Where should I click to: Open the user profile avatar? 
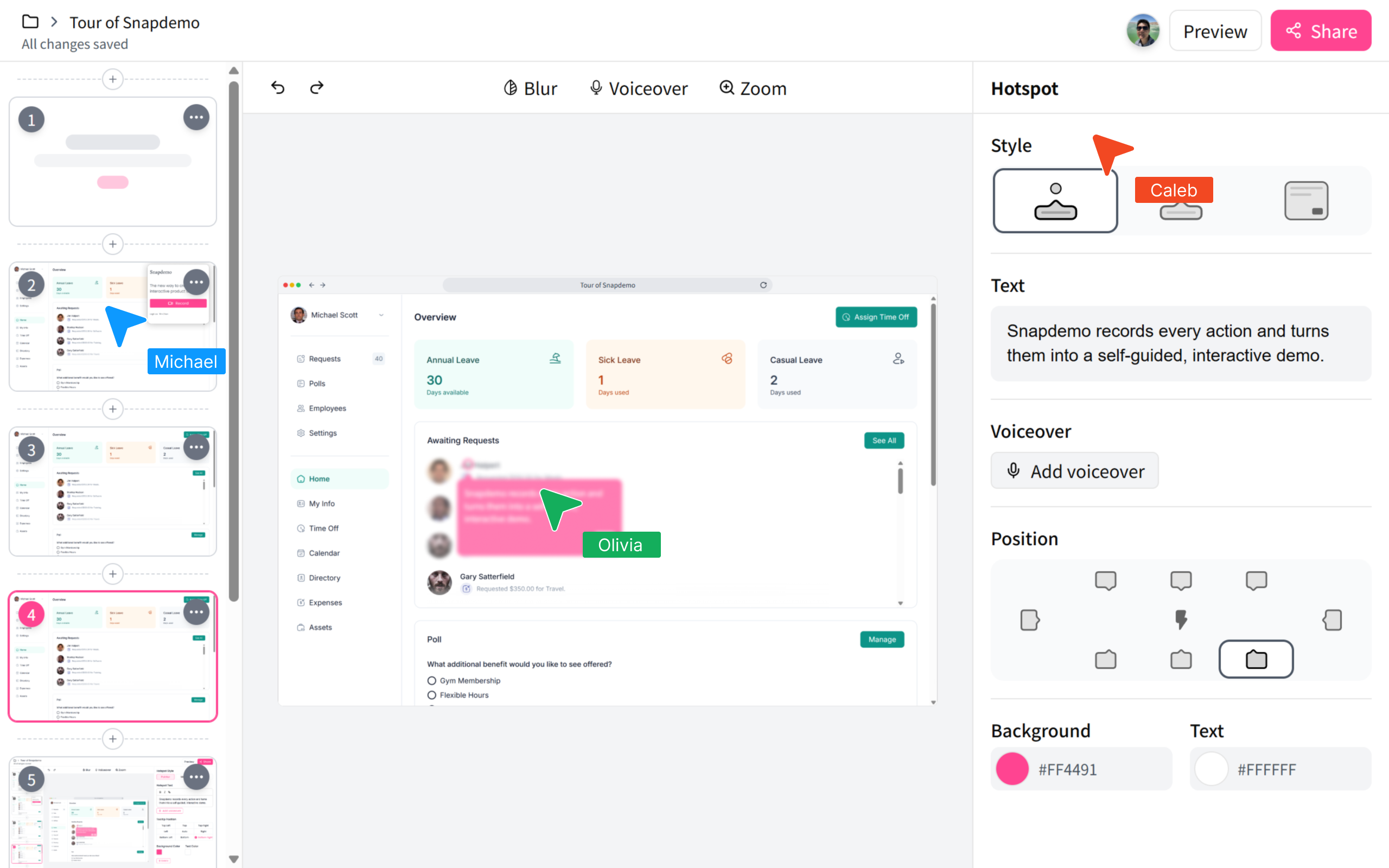coord(1142,30)
